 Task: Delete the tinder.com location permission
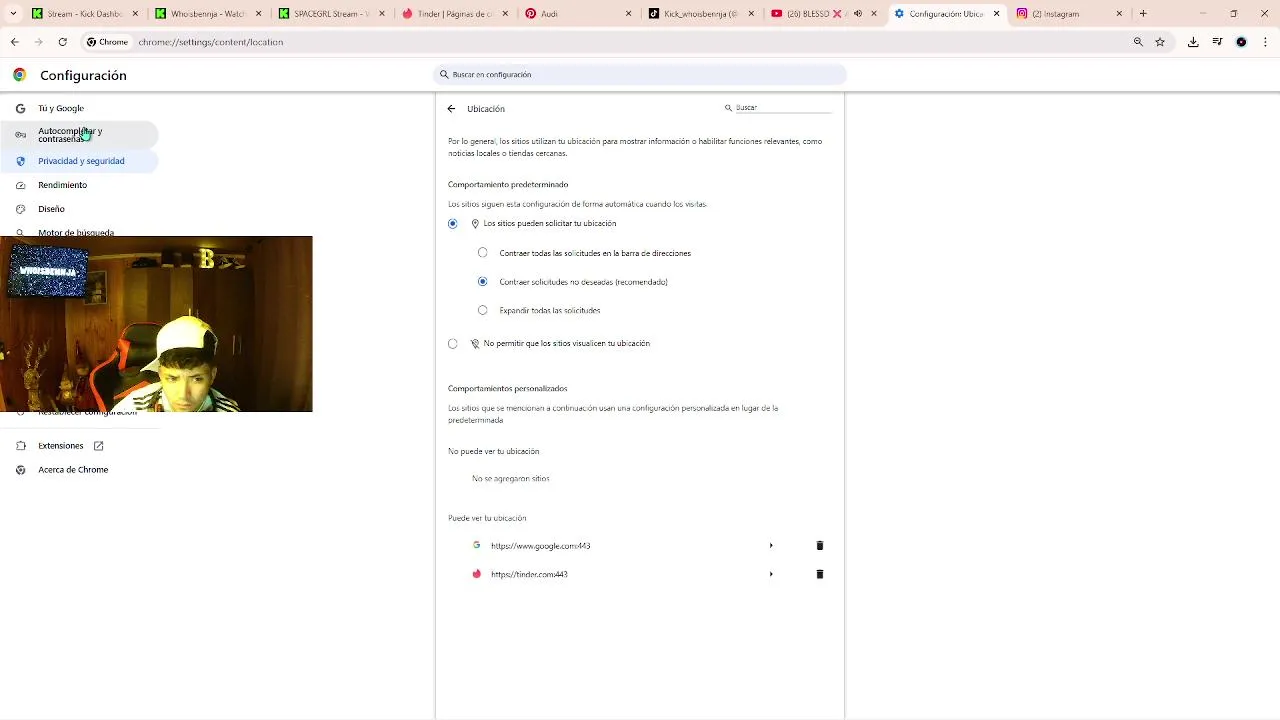[820, 574]
